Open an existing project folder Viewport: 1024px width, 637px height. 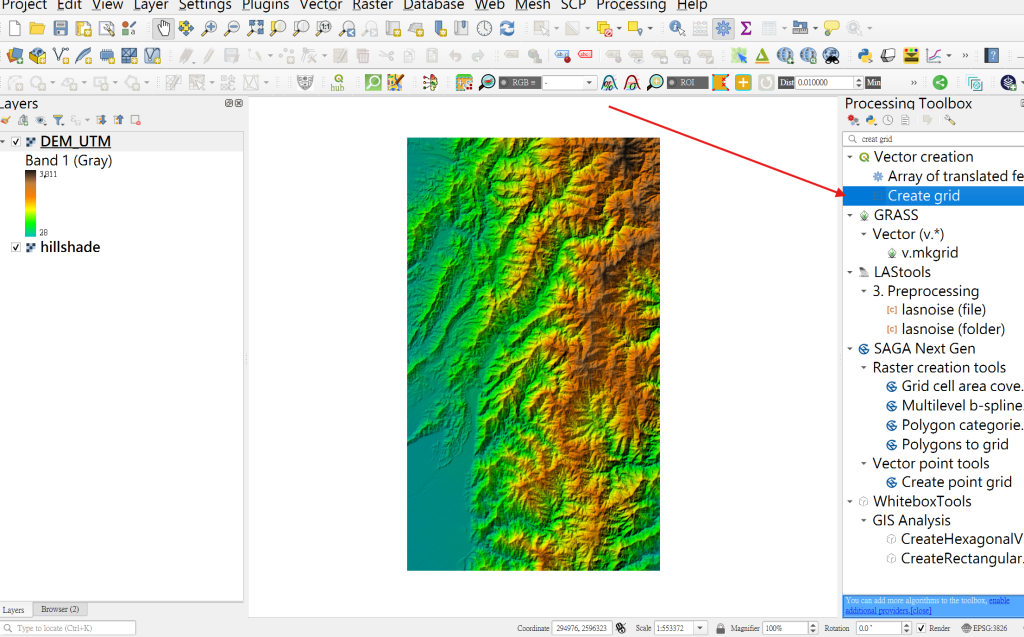[37, 28]
